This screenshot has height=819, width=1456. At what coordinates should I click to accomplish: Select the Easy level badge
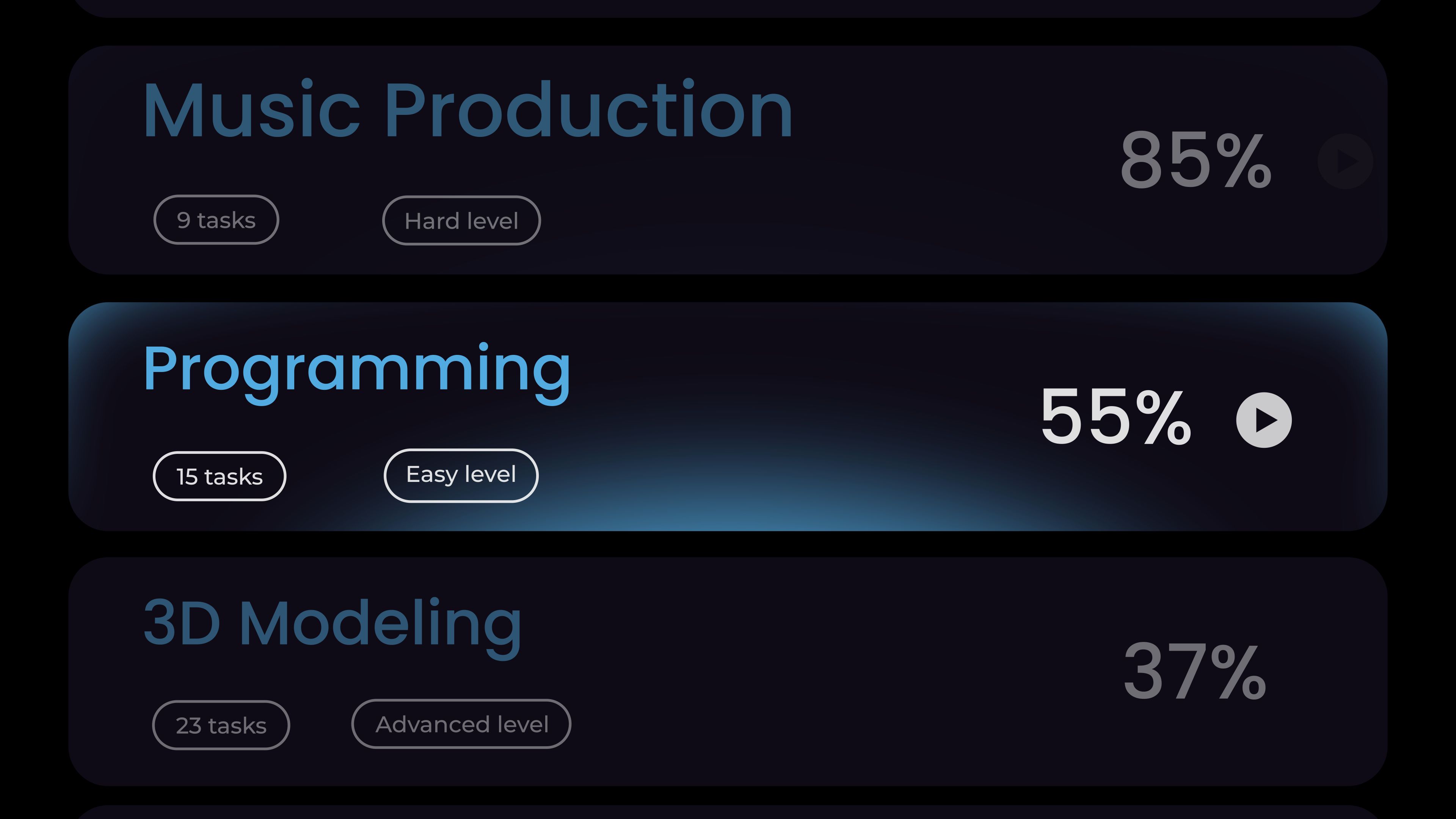coord(461,475)
